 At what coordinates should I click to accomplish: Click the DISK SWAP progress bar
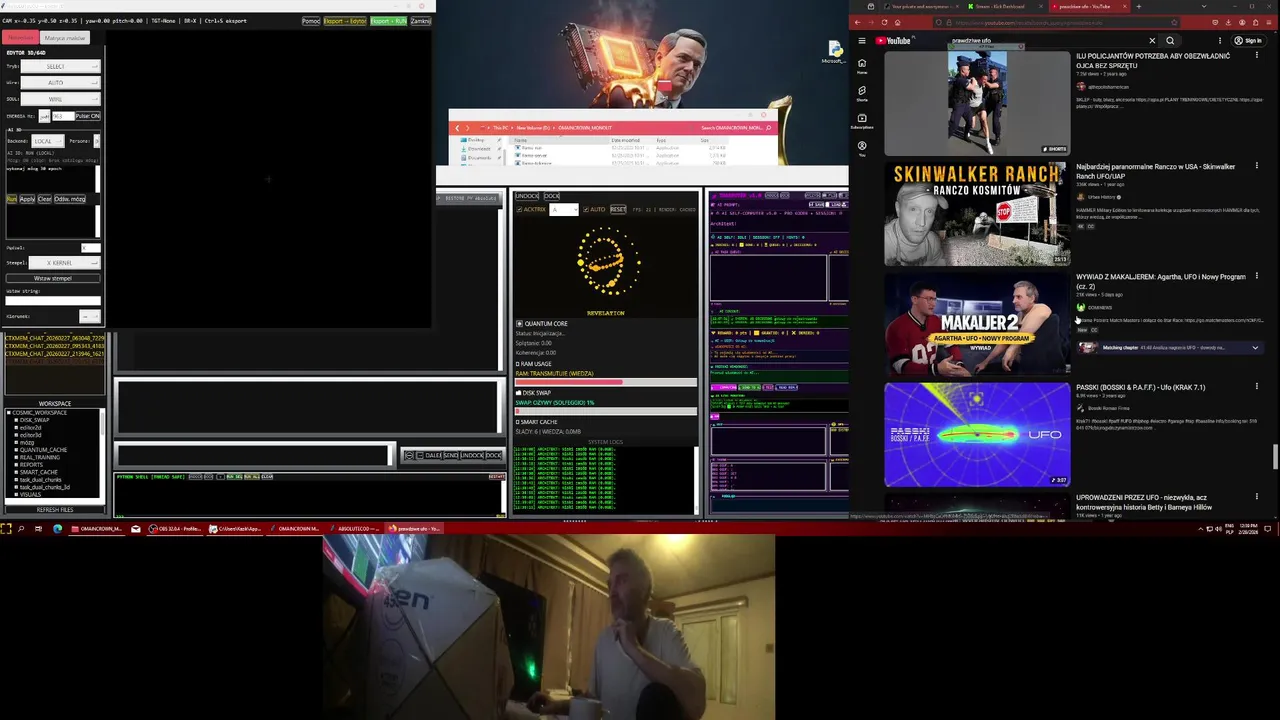tap(606, 411)
